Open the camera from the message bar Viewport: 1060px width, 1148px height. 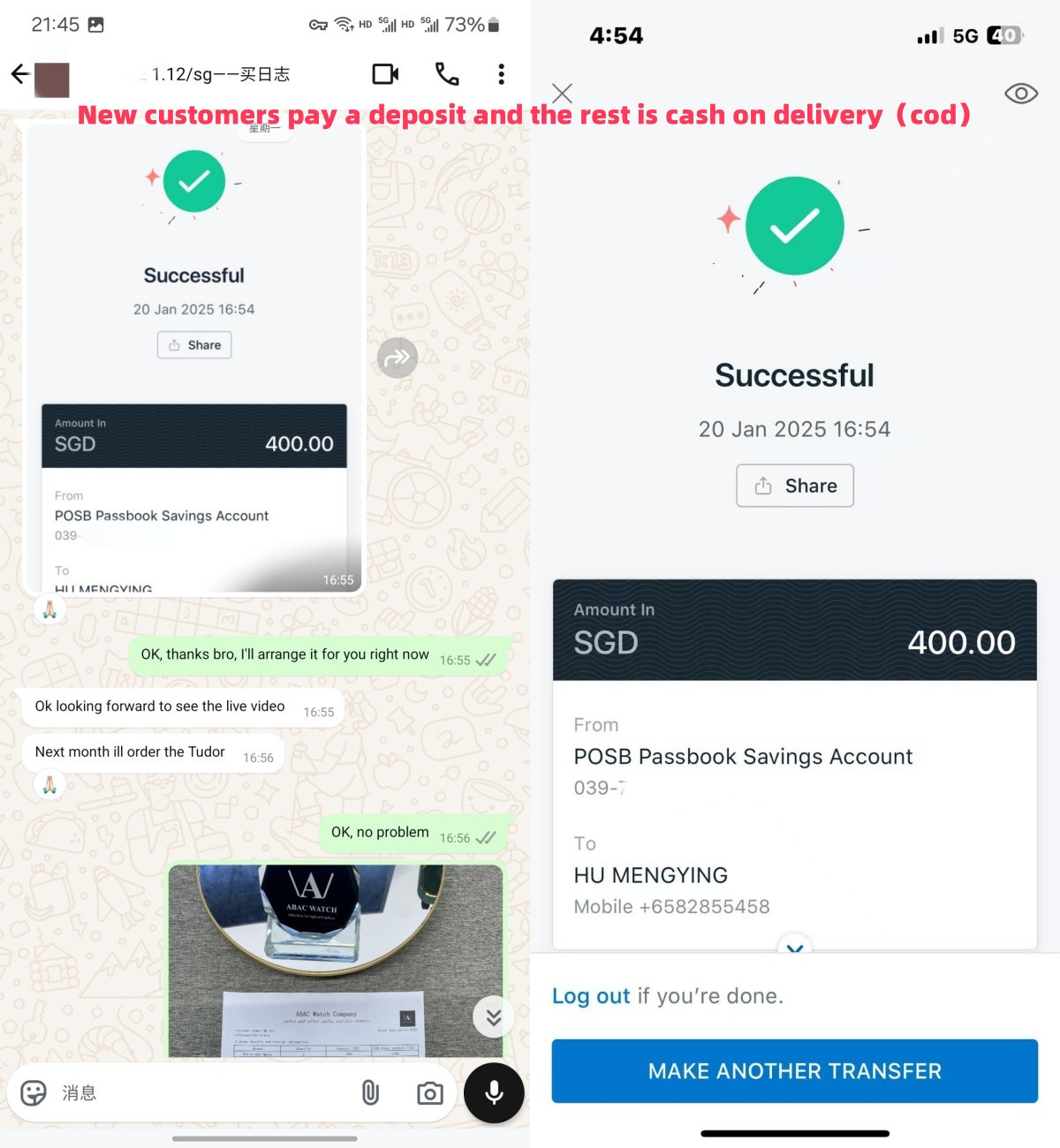[x=430, y=1093]
